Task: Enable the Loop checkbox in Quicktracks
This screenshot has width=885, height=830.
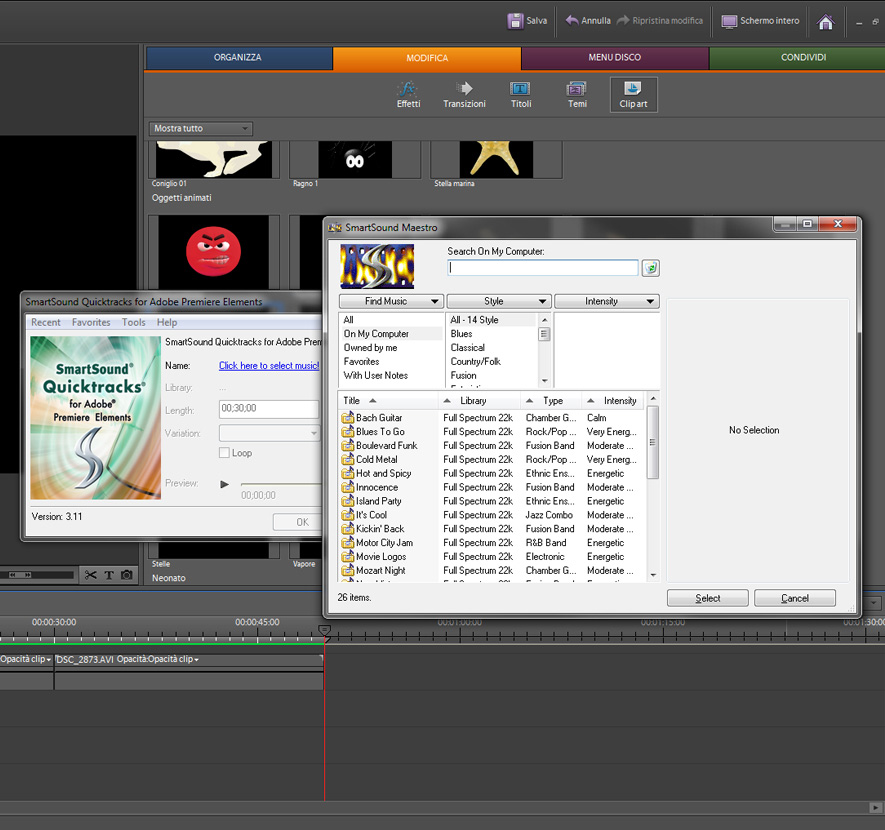Action: coord(224,453)
